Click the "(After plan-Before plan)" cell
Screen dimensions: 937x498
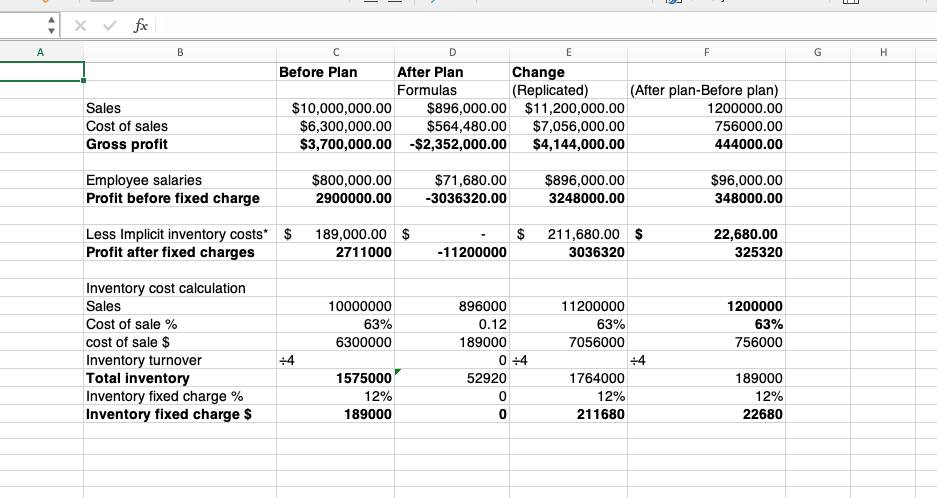(706, 90)
